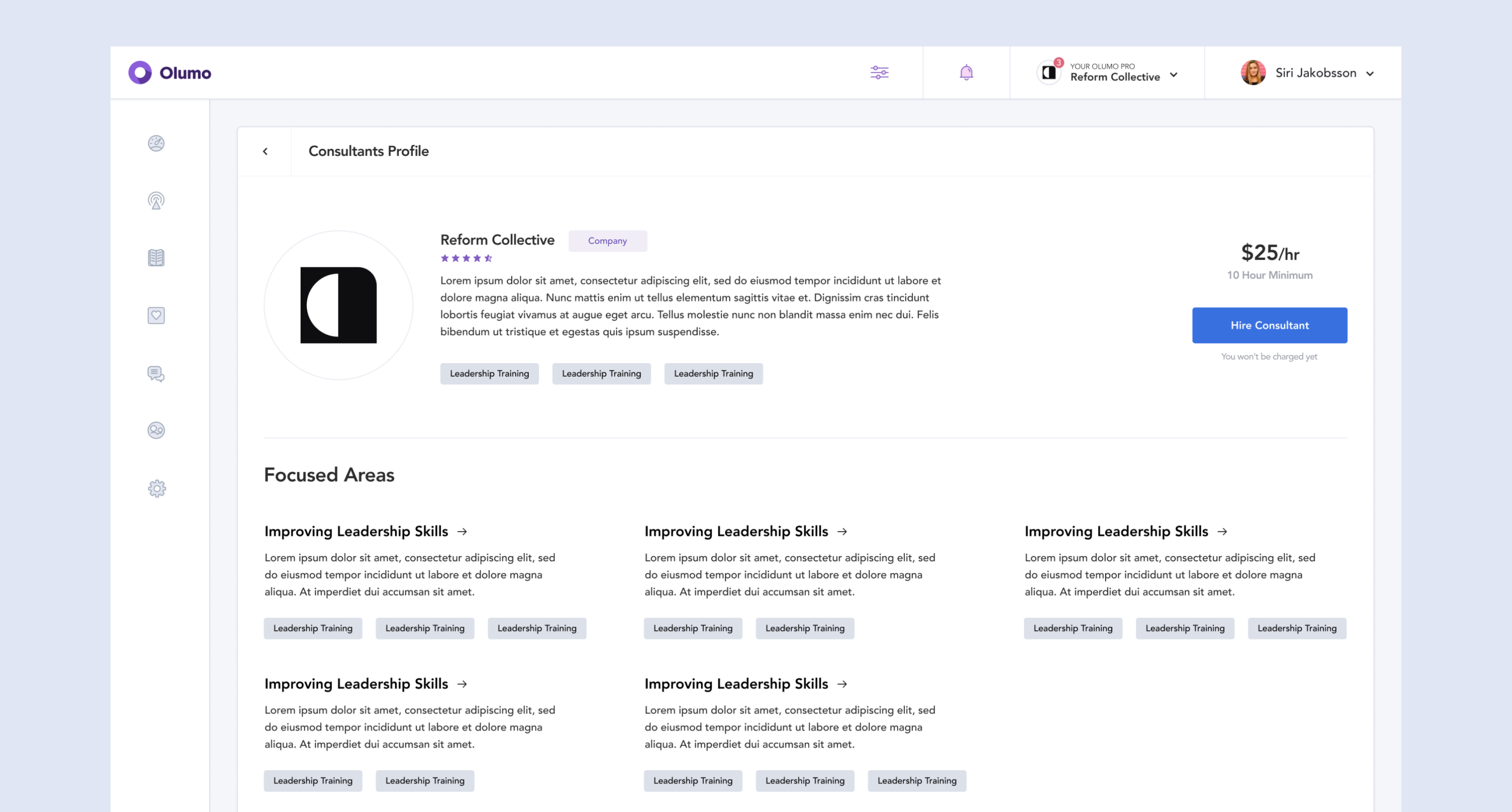Click the notification bell icon
1512x812 pixels.
click(x=966, y=73)
